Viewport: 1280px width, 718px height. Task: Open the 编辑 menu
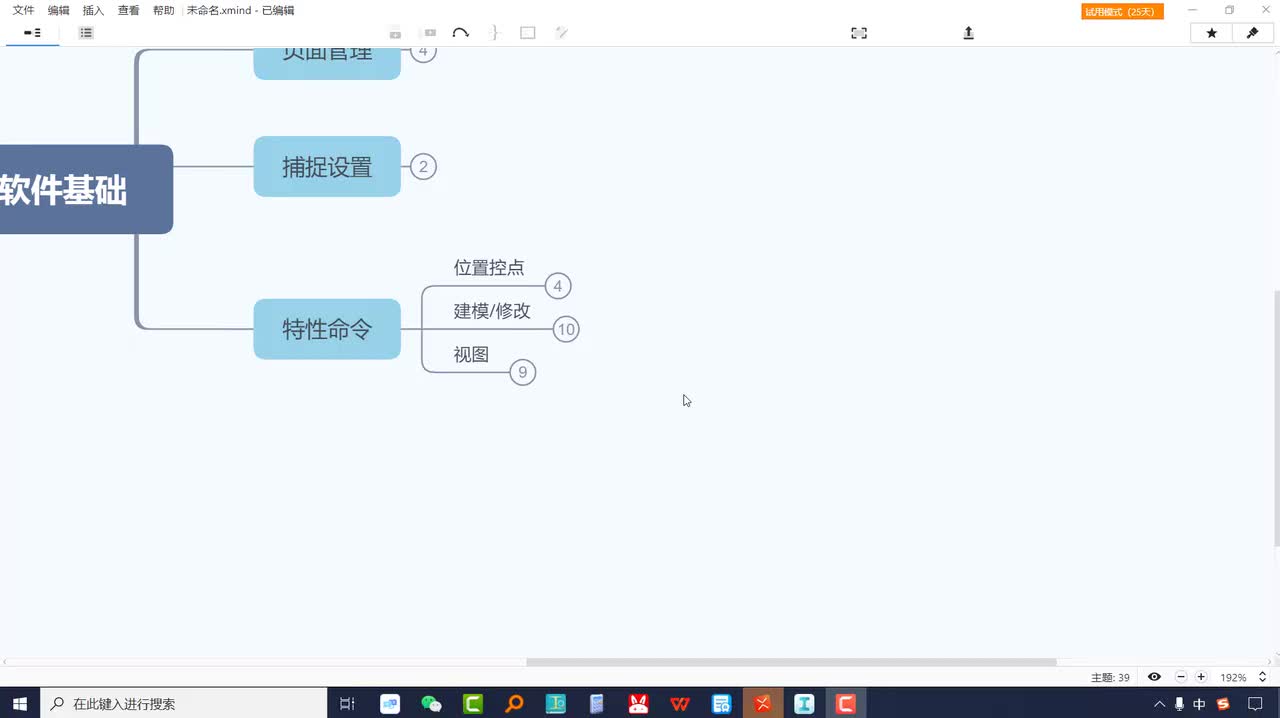click(x=58, y=10)
